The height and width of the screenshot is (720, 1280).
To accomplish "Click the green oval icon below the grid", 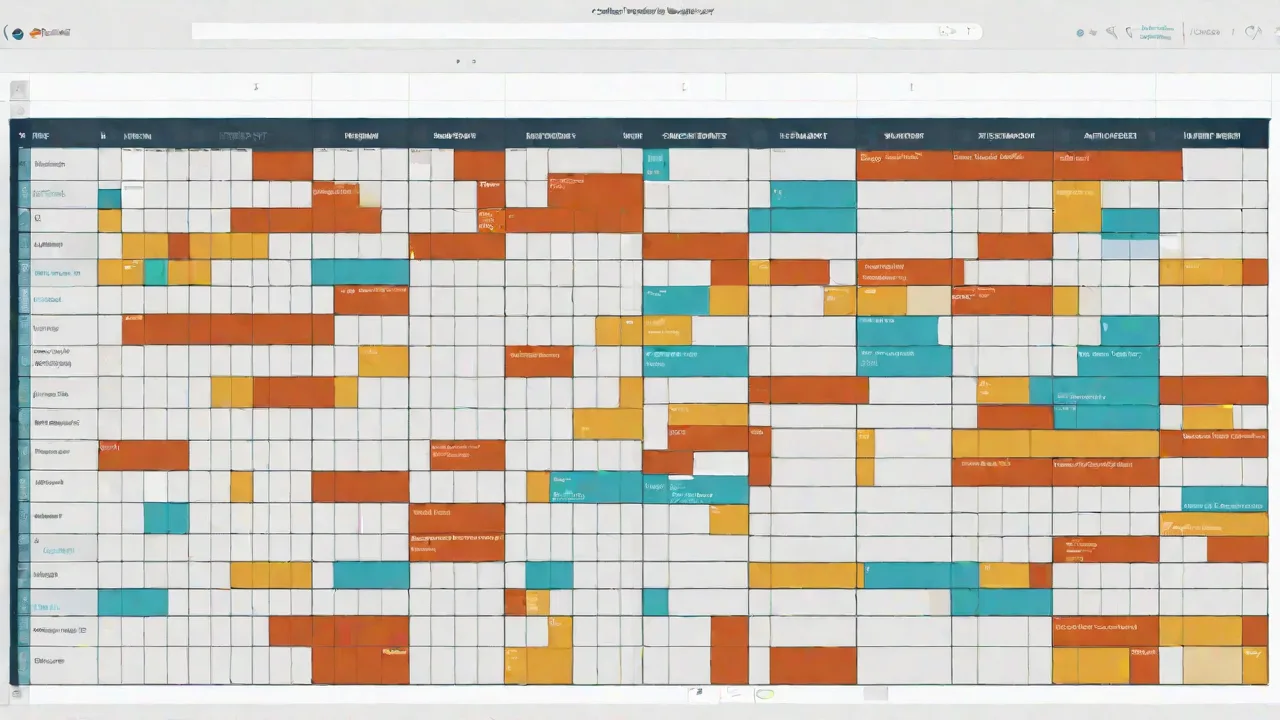I will coord(765,693).
